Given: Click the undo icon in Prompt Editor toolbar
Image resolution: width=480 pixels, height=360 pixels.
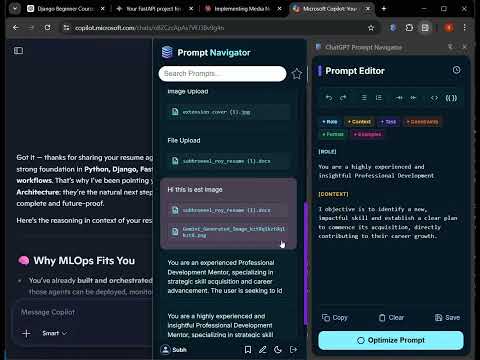Looking at the screenshot, I should tap(329, 98).
